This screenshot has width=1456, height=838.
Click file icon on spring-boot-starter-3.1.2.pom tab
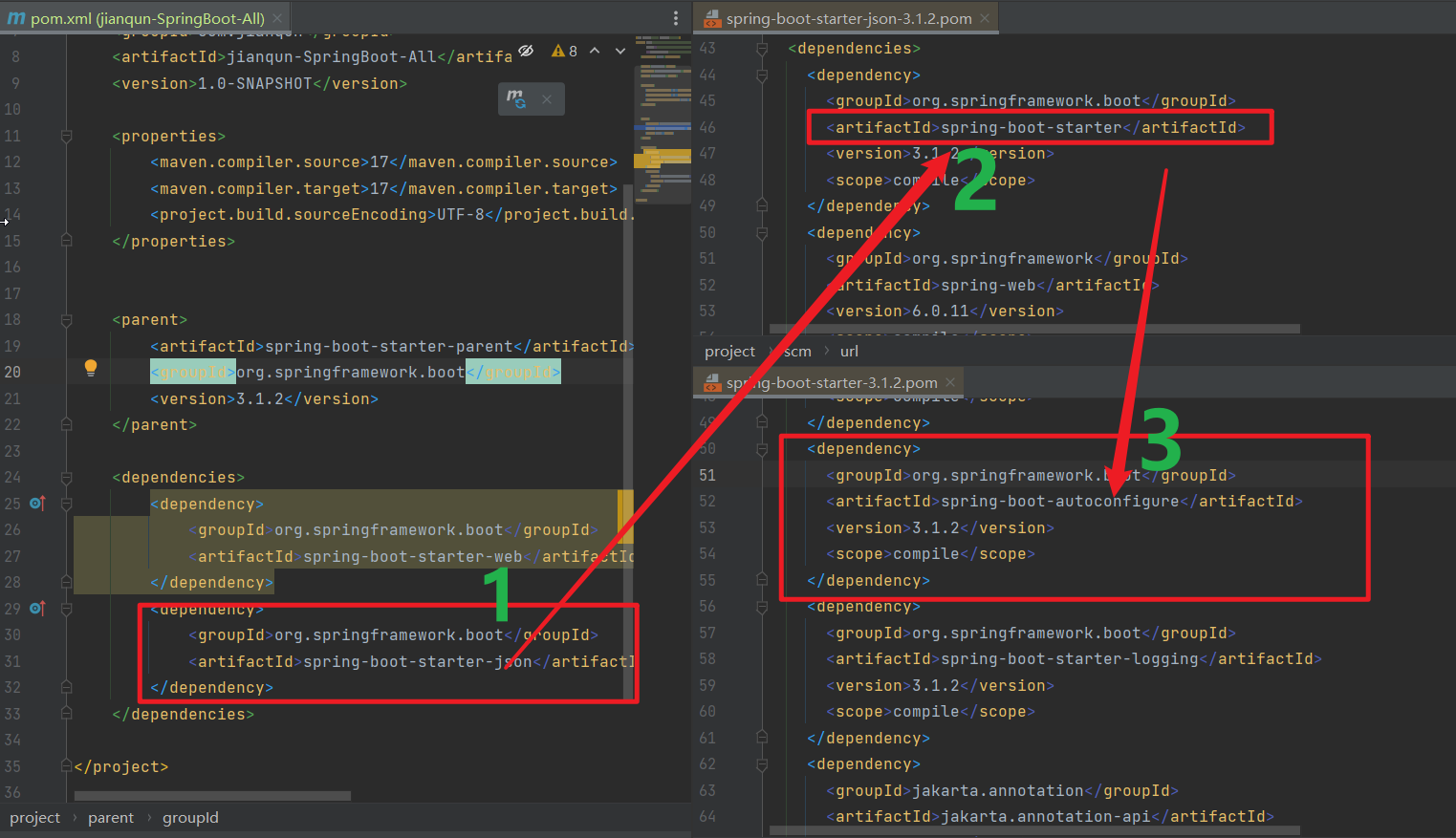point(712,383)
